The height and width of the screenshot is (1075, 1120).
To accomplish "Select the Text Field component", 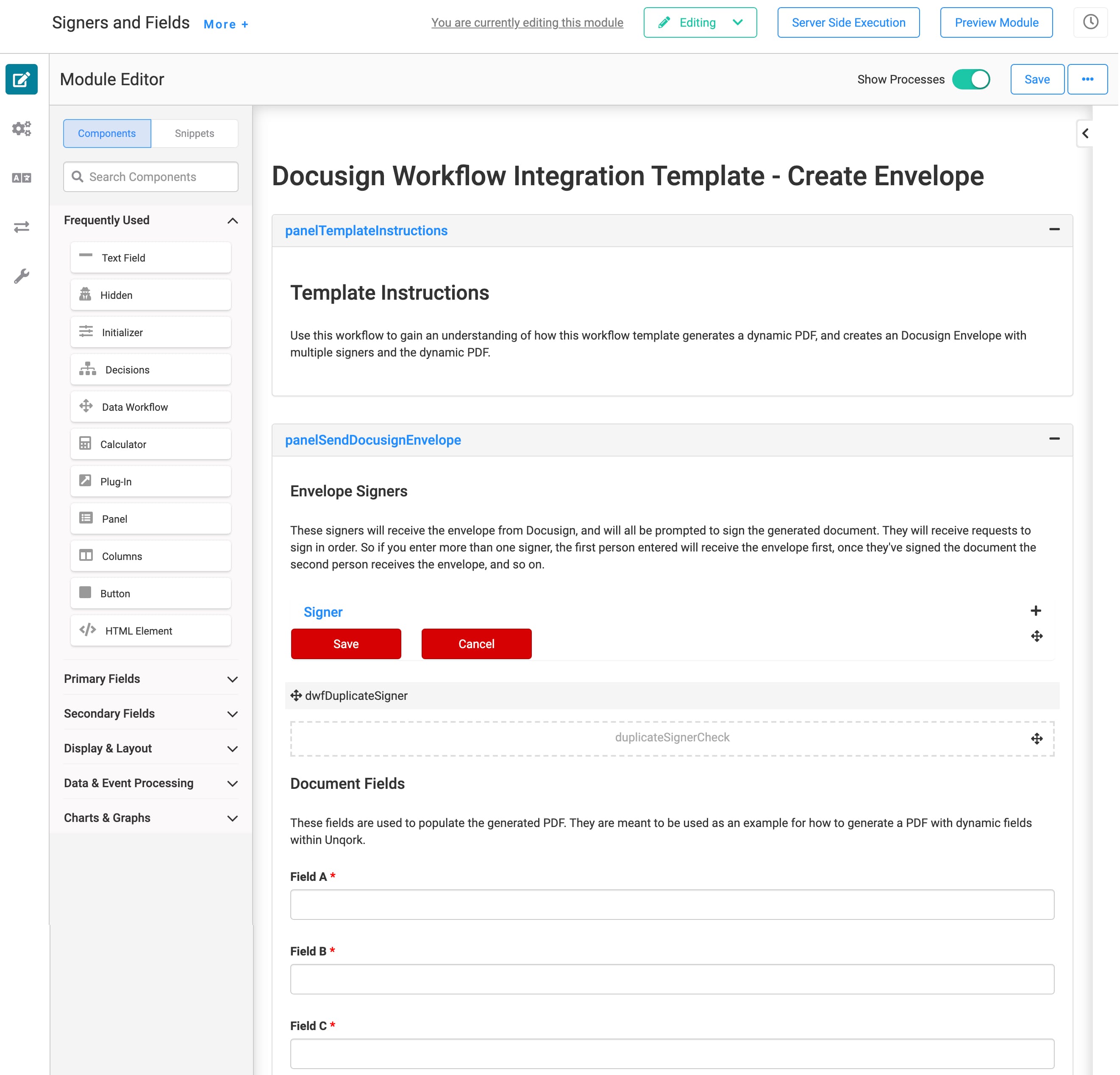I will [151, 258].
